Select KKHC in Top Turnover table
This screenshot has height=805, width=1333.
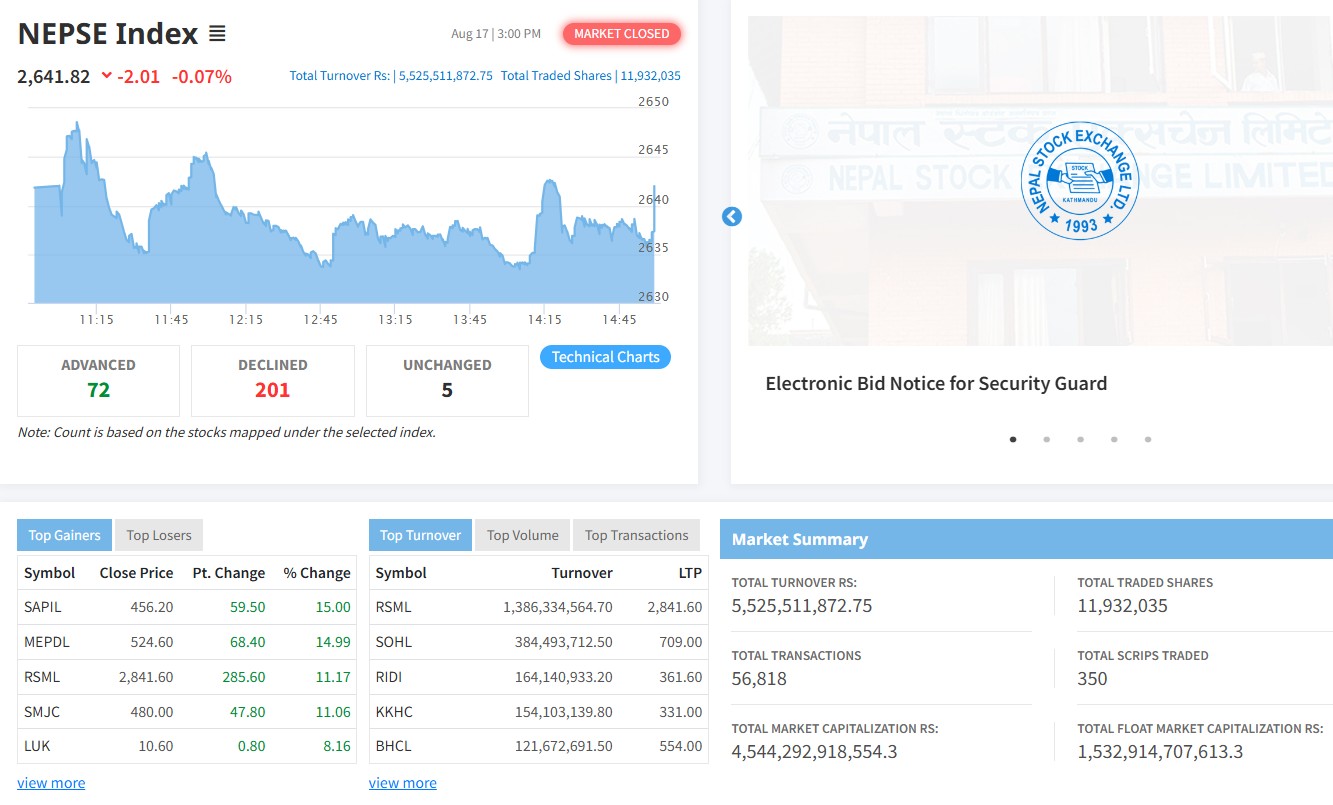pos(394,712)
